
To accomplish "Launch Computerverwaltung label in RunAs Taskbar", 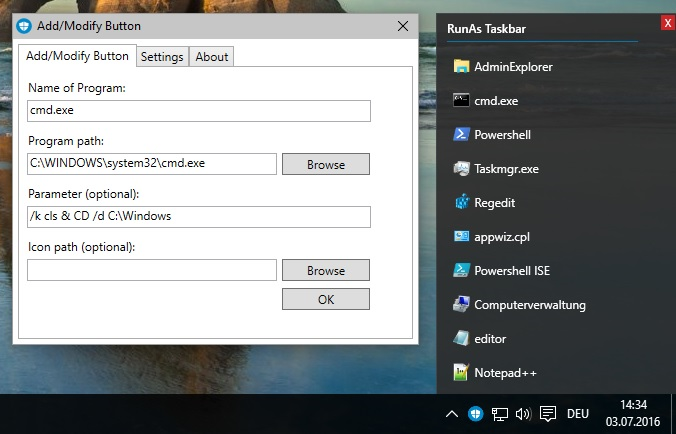I will 530,305.
